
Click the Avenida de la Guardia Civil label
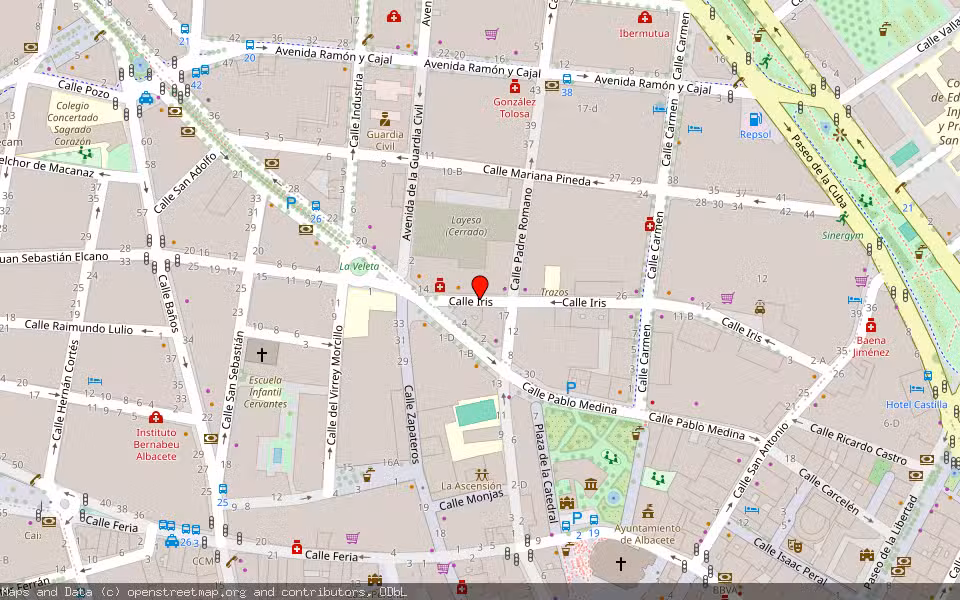pos(413,173)
